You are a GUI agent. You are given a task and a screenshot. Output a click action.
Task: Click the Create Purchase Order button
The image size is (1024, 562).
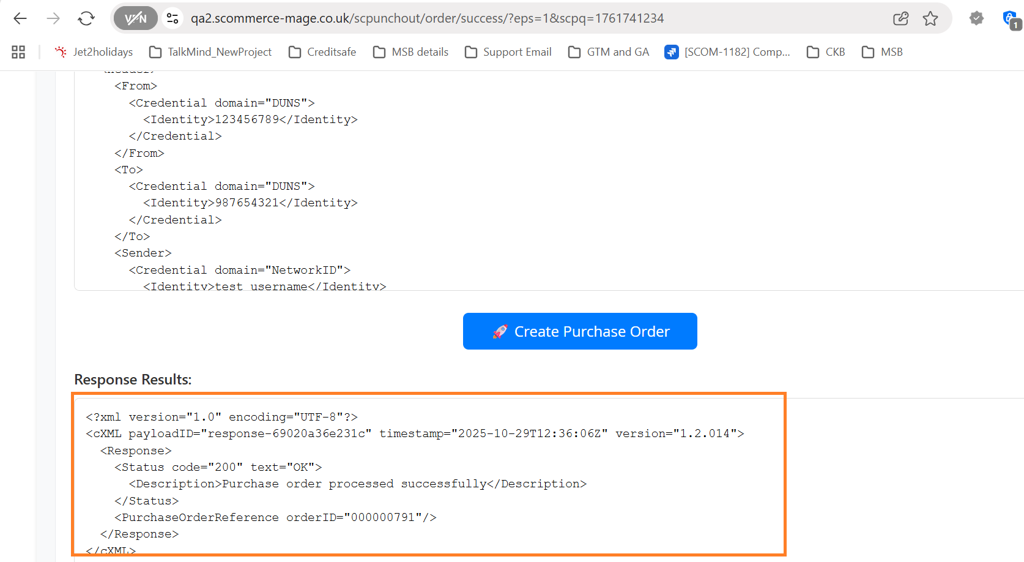tap(580, 331)
